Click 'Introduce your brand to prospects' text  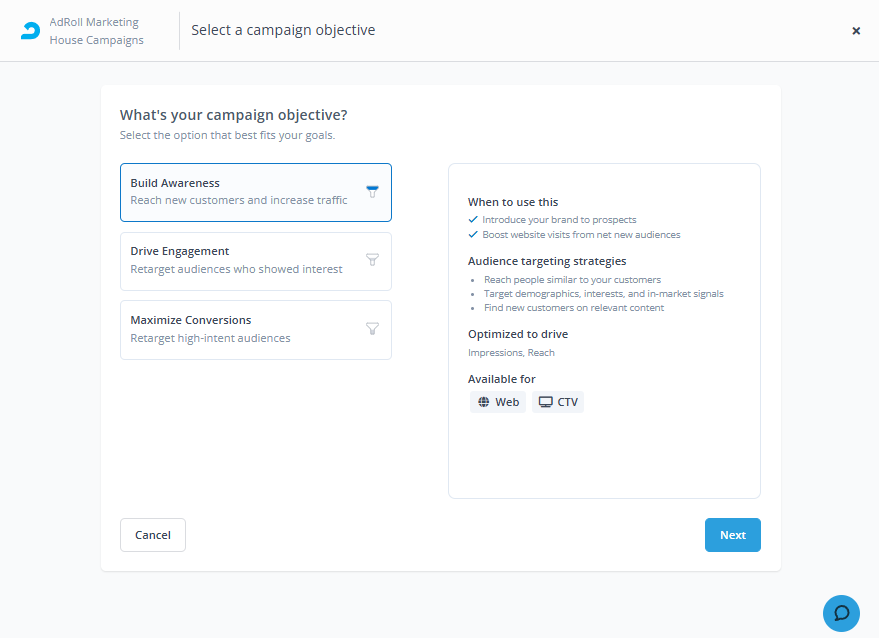pyautogui.click(x=559, y=220)
